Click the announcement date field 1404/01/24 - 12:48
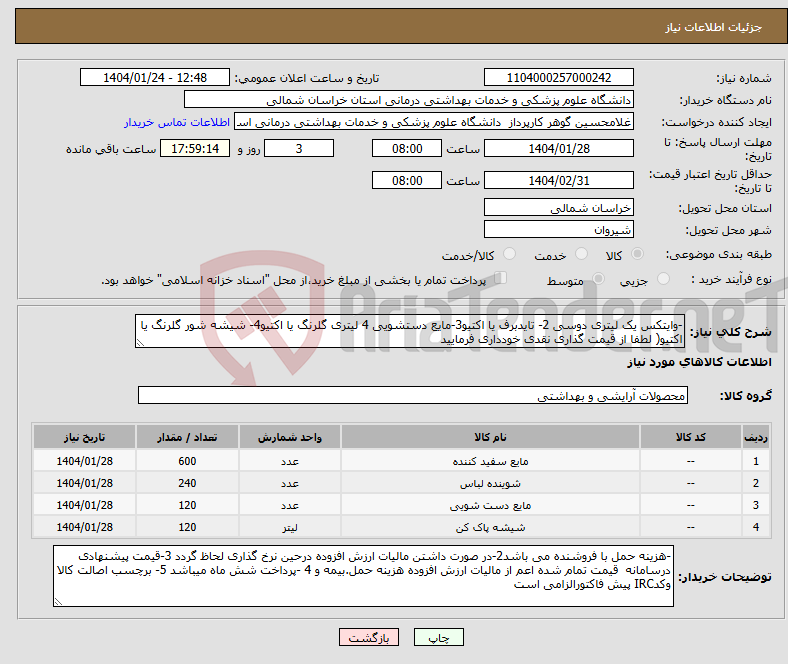The height and width of the screenshot is (664, 788). coord(155,77)
